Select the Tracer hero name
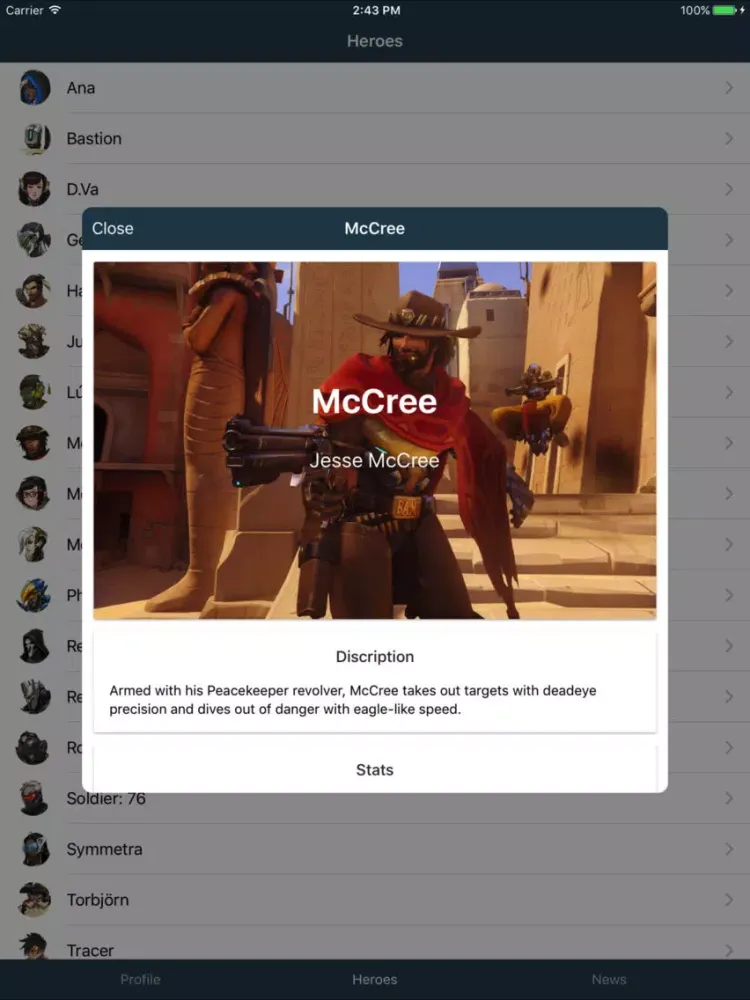Image resolution: width=750 pixels, height=1000 pixels. click(90, 950)
